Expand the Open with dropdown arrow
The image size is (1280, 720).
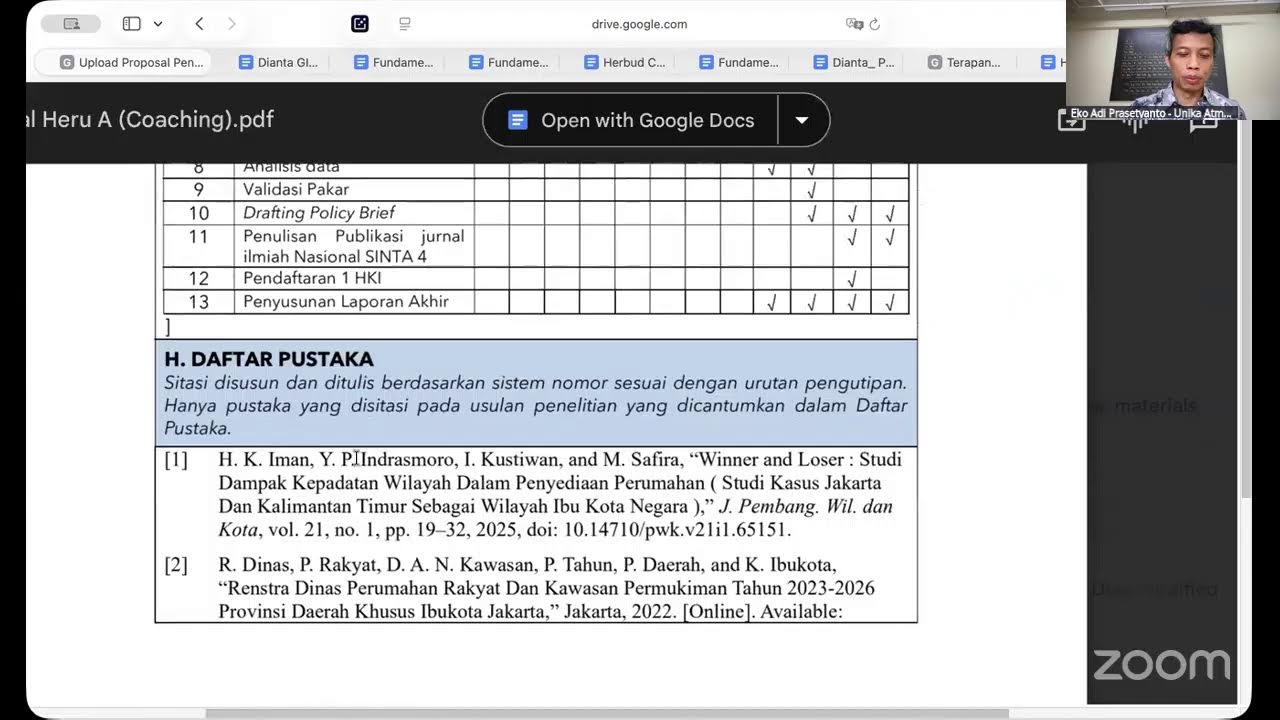pyautogui.click(x=802, y=121)
